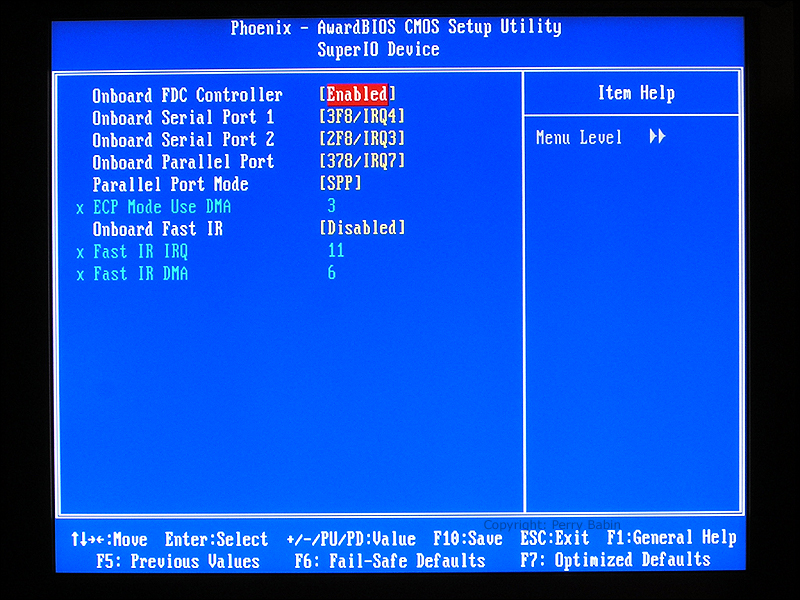Click the F5: Previous Values hint
The width and height of the screenshot is (800, 600).
click(178, 562)
